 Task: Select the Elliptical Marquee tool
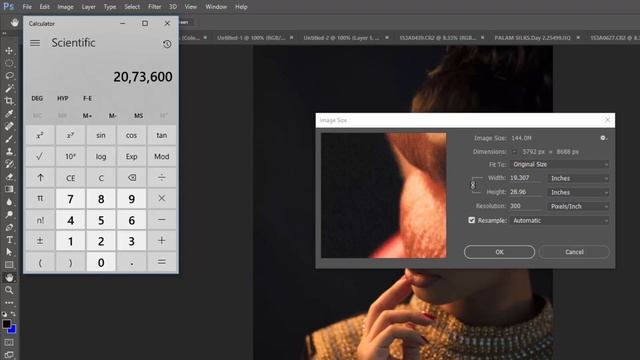click(9, 63)
